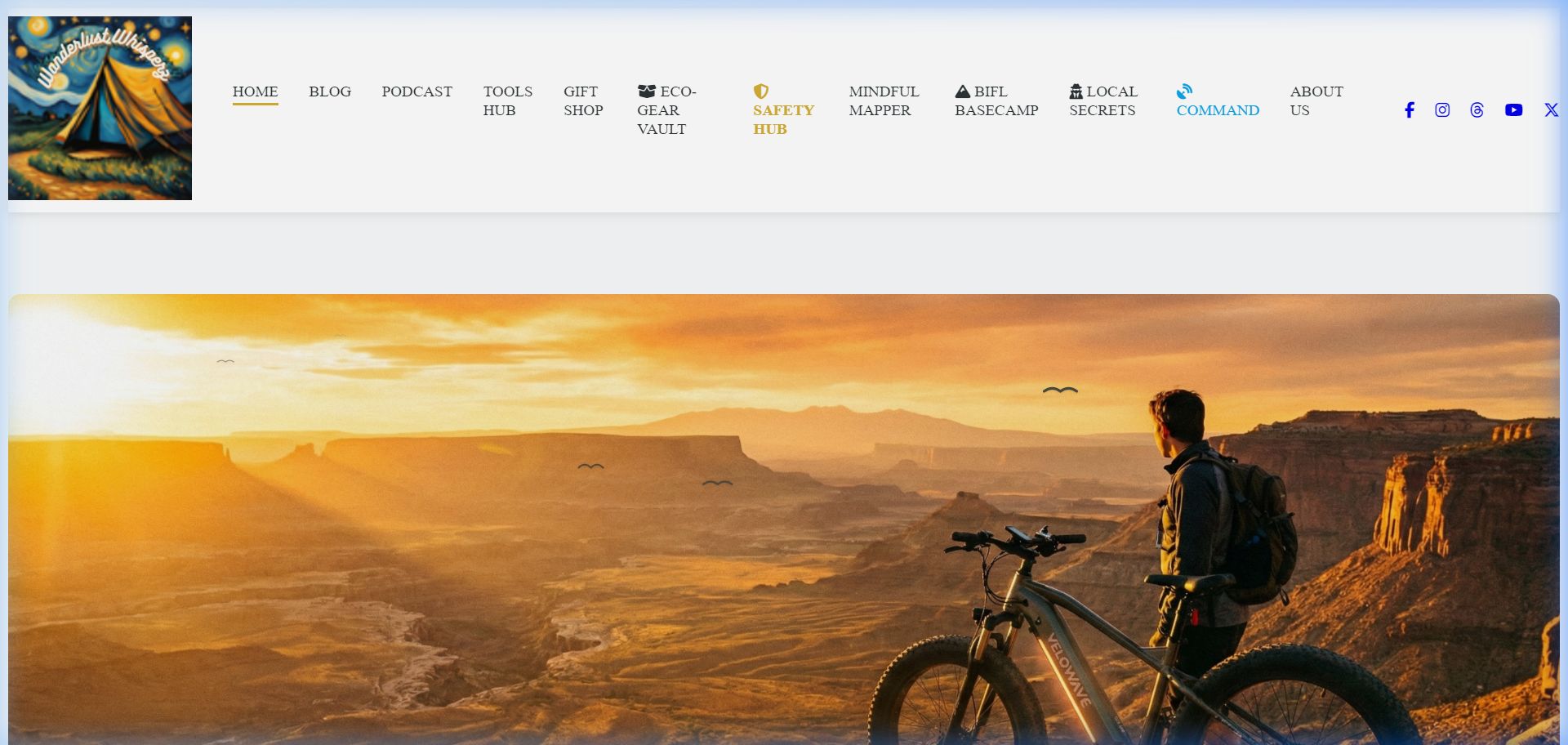Click the icon beside Local Secrets
This screenshot has width=1568, height=745.
1076,91
